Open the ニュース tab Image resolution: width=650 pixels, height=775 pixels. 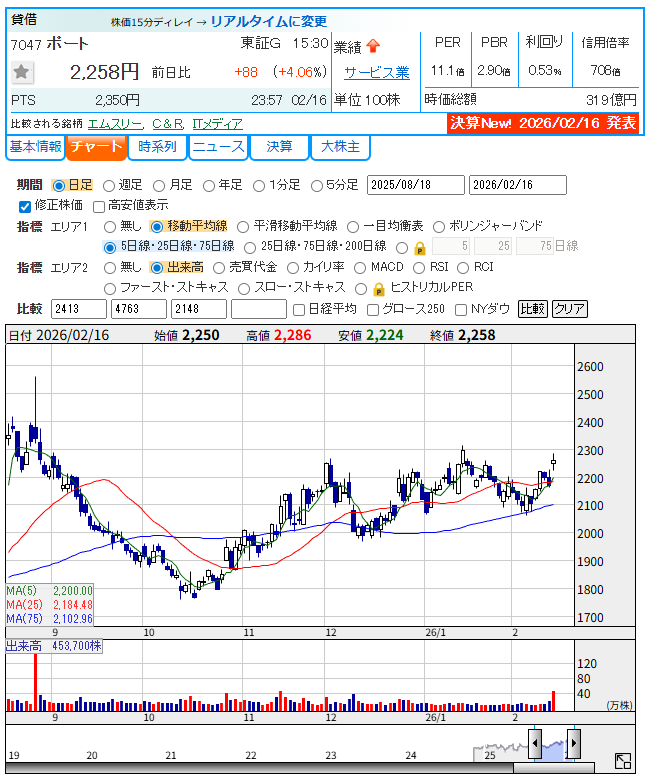(218, 147)
